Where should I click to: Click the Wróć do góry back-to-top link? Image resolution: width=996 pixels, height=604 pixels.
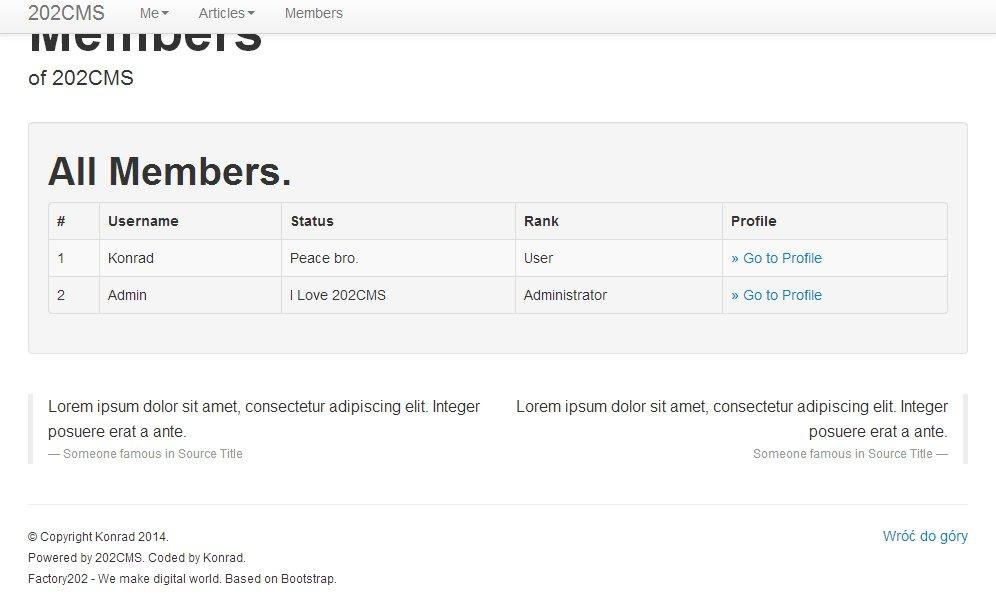tap(924, 536)
